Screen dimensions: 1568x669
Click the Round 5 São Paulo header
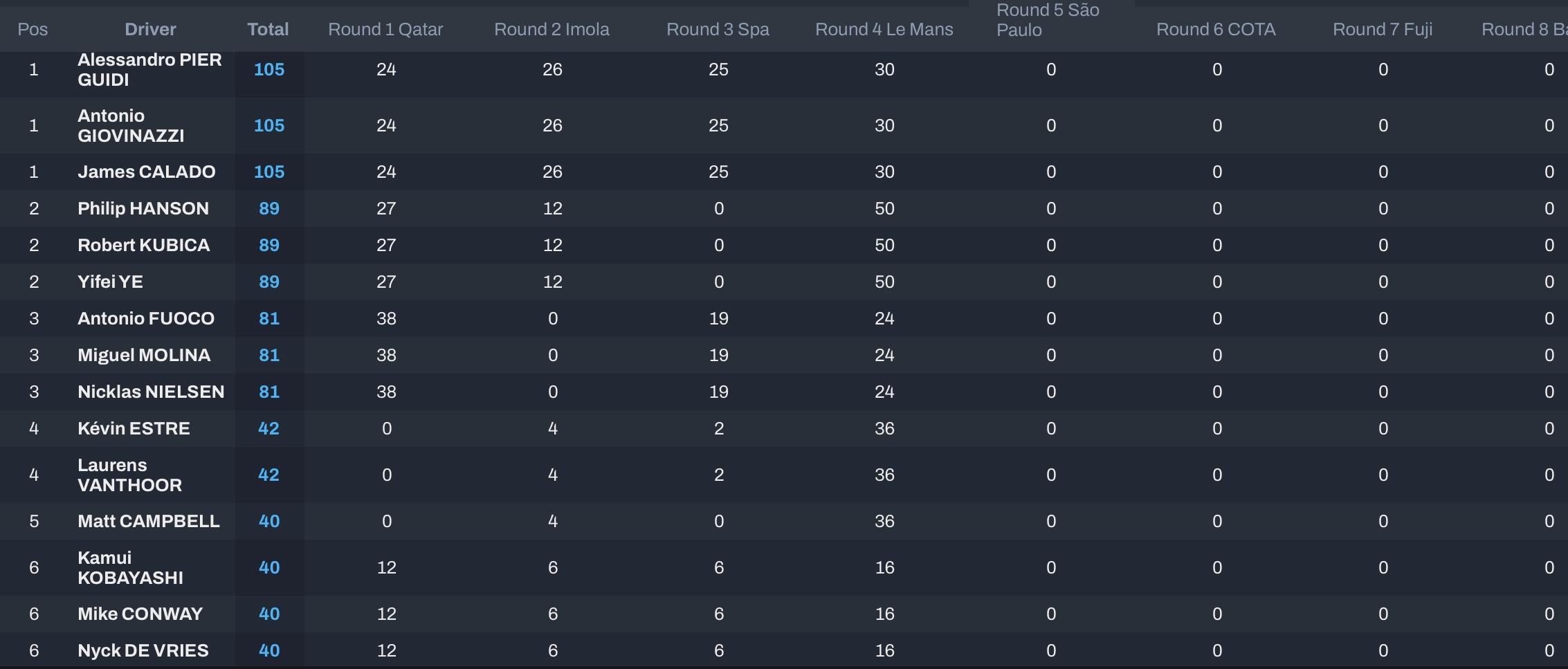click(1048, 20)
